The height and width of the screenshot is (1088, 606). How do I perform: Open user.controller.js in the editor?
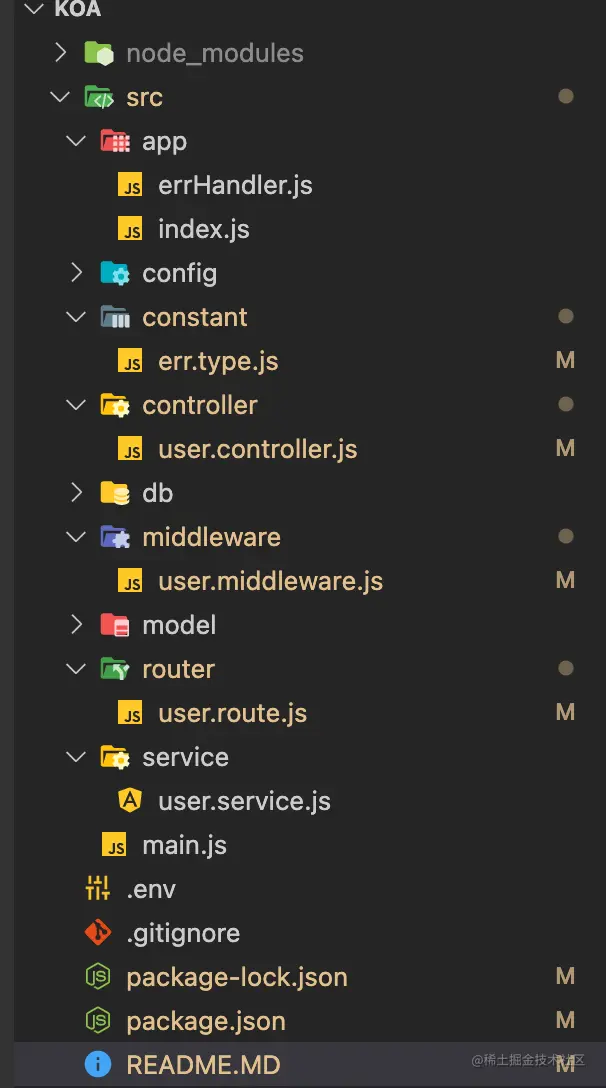[x=257, y=449]
